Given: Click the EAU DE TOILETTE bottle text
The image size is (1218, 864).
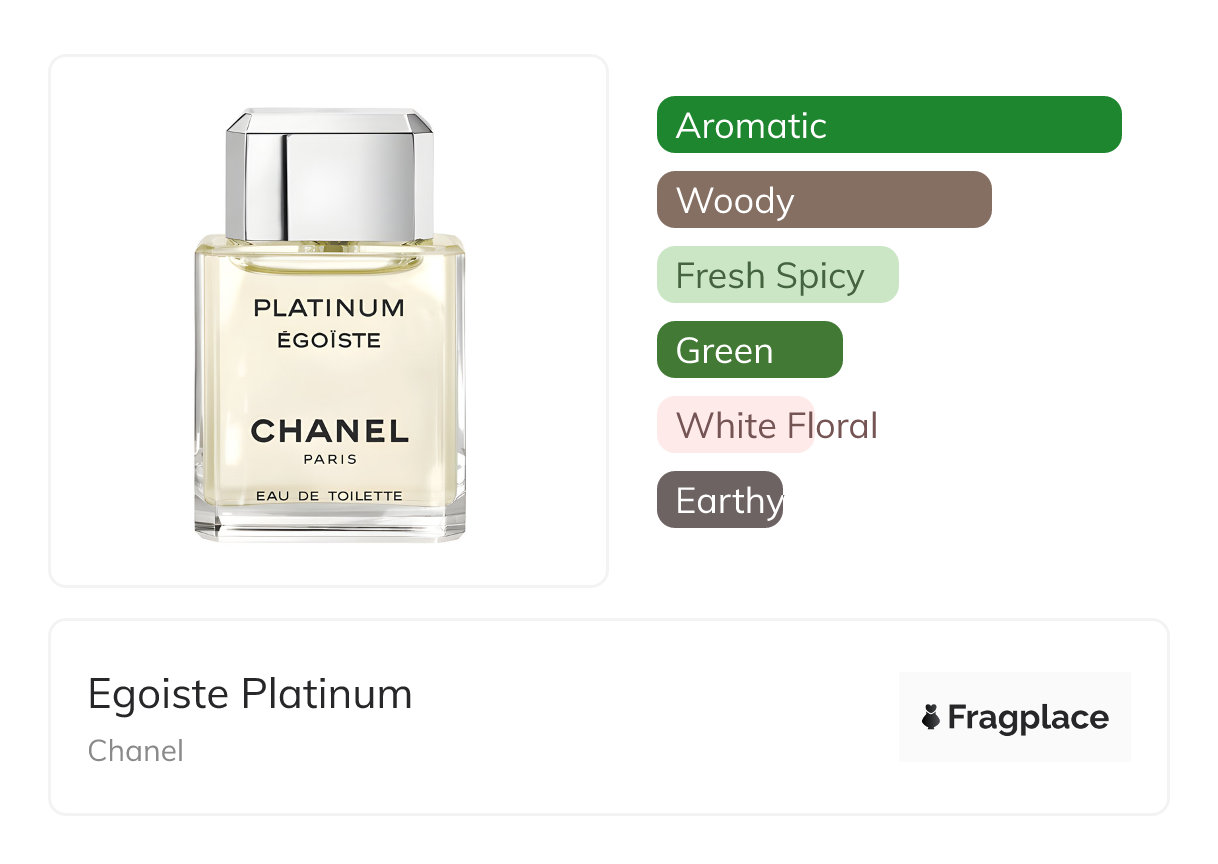Looking at the screenshot, I should click(329, 496).
